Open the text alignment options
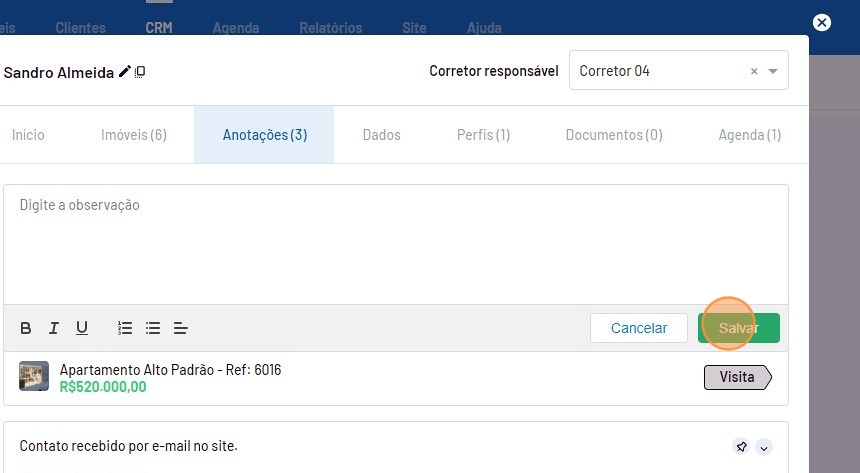 coord(181,328)
